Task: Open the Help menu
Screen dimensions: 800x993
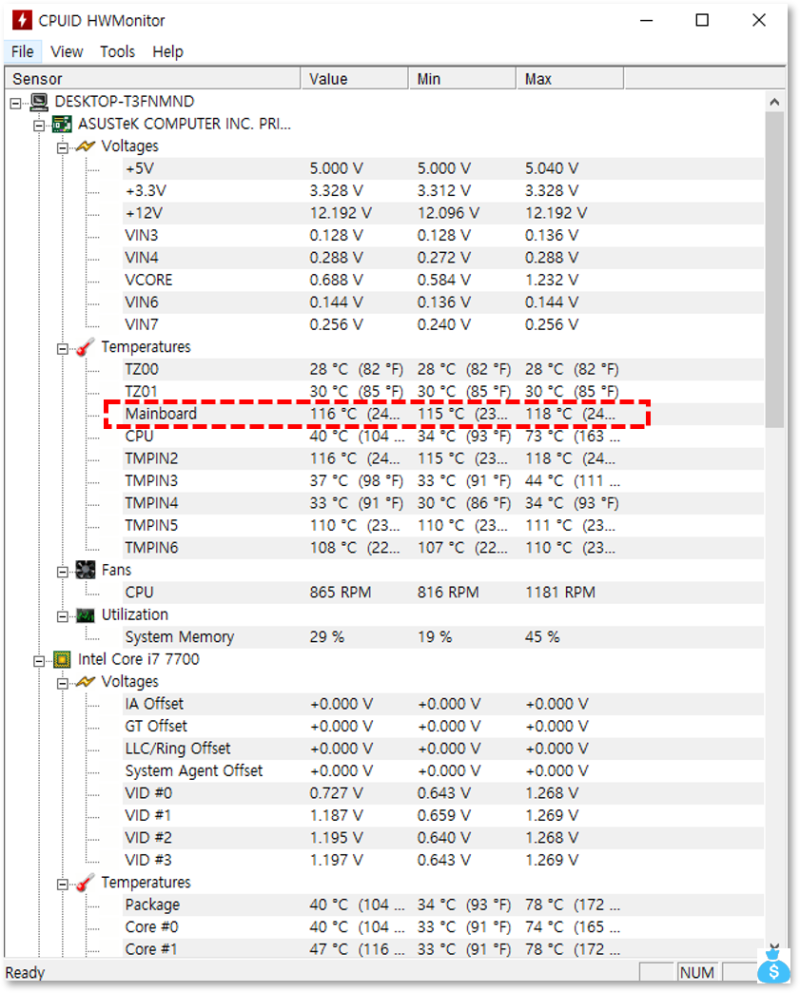Action: pyautogui.click(x=168, y=51)
